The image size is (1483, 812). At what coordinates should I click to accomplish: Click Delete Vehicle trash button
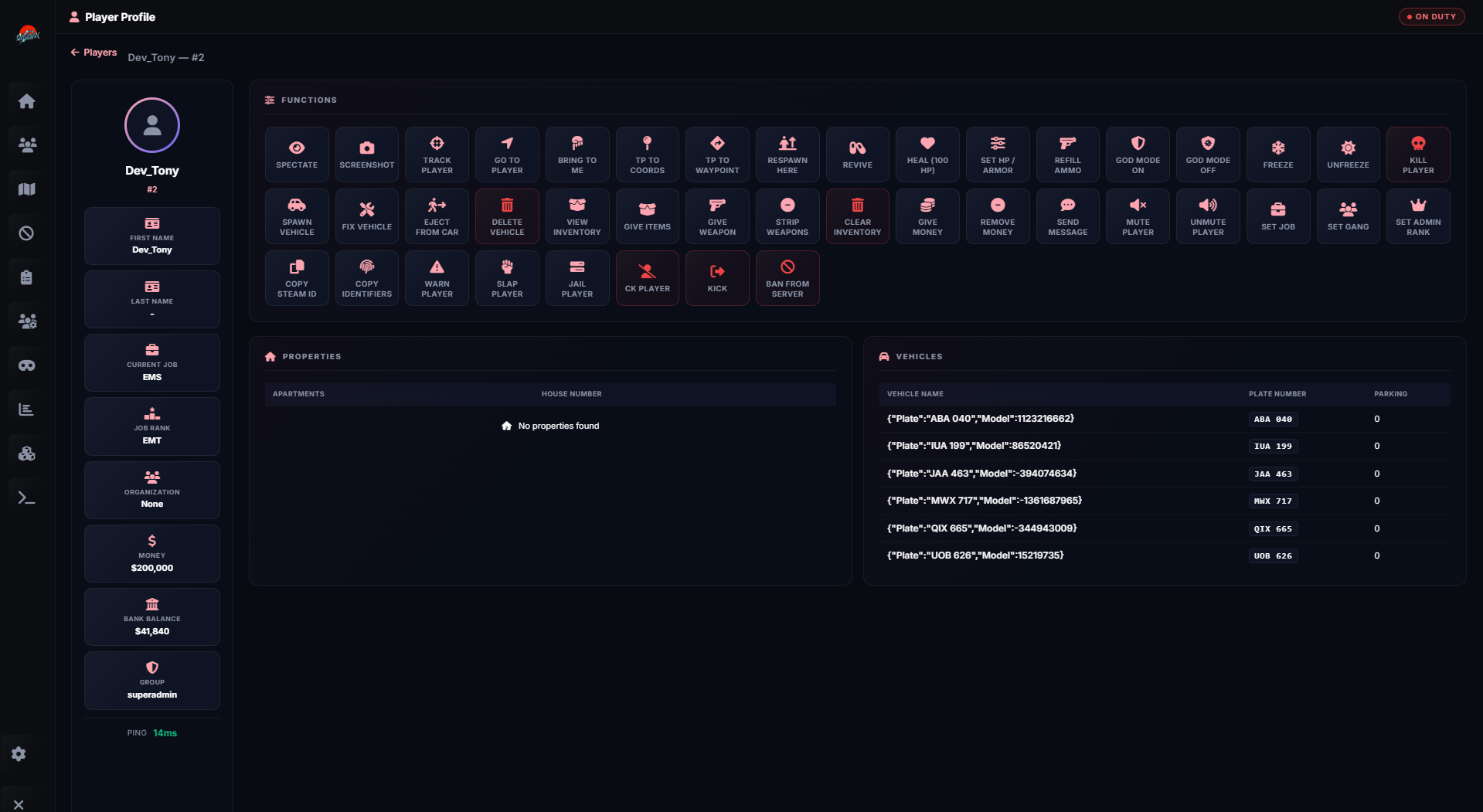tap(507, 216)
